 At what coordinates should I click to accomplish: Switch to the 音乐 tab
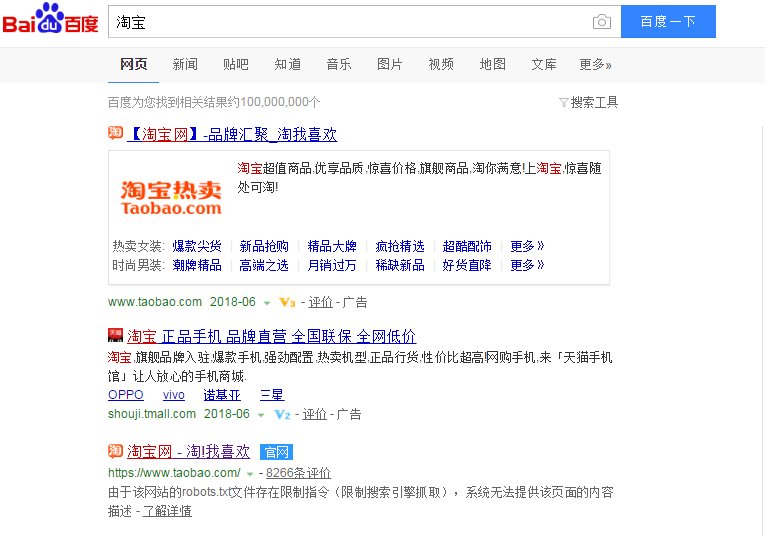[x=339, y=64]
